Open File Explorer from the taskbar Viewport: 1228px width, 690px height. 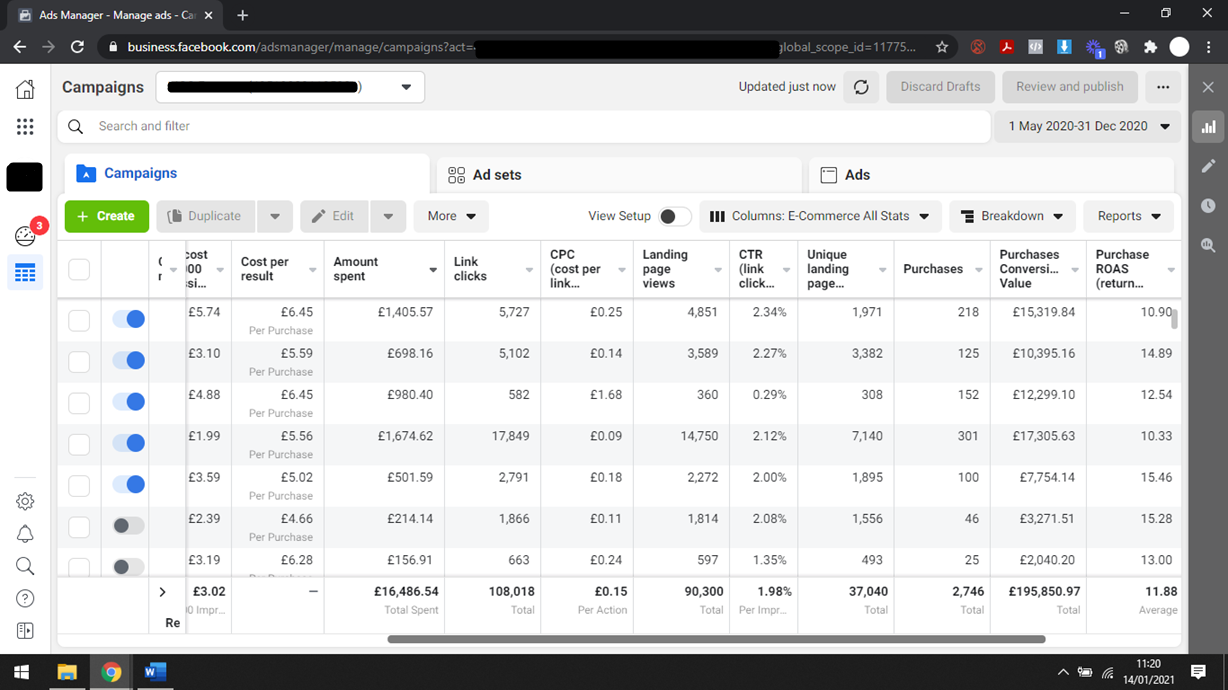[x=67, y=672]
